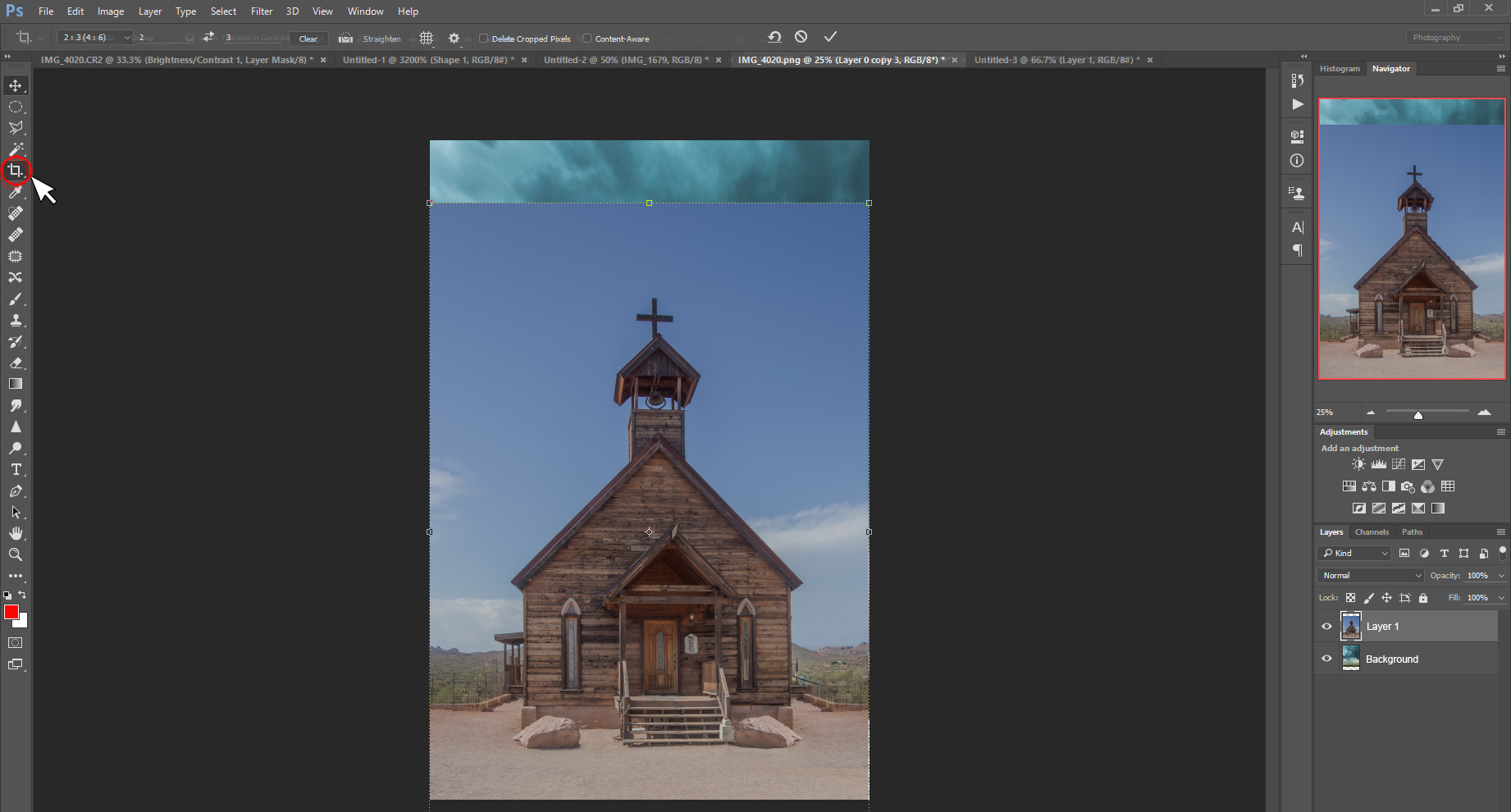This screenshot has height=812, width=1511.
Task: Enable Delete Cropped Pixels checkbox
Action: [484, 39]
